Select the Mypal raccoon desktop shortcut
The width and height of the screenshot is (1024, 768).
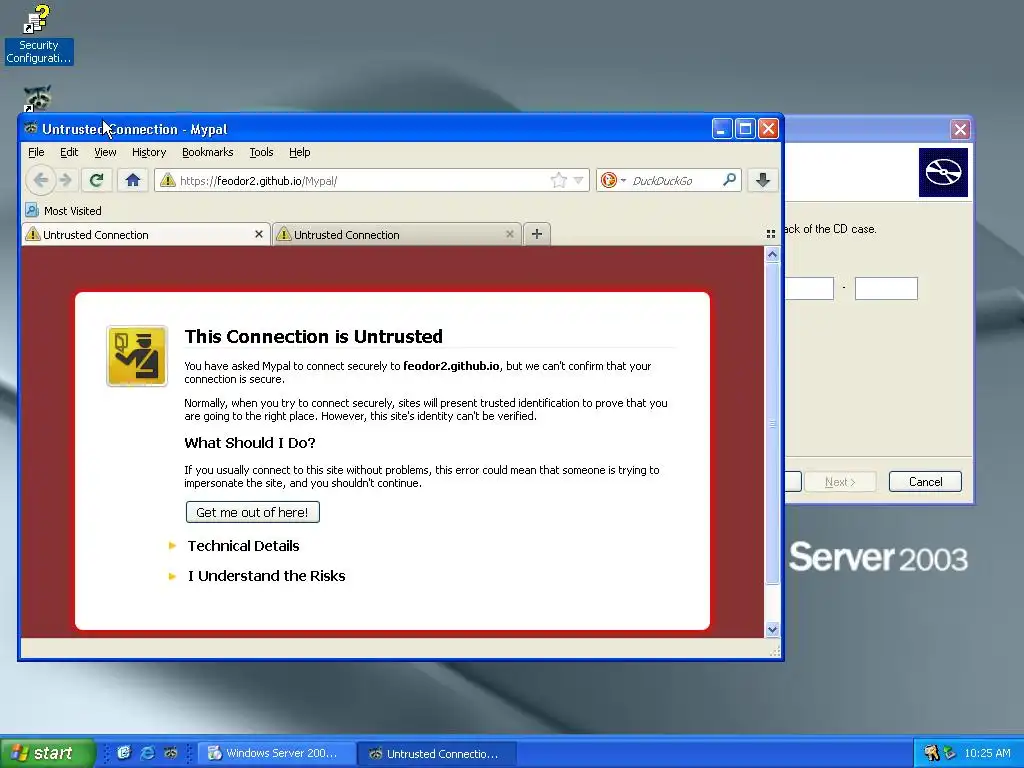click(x=38, y=99)
